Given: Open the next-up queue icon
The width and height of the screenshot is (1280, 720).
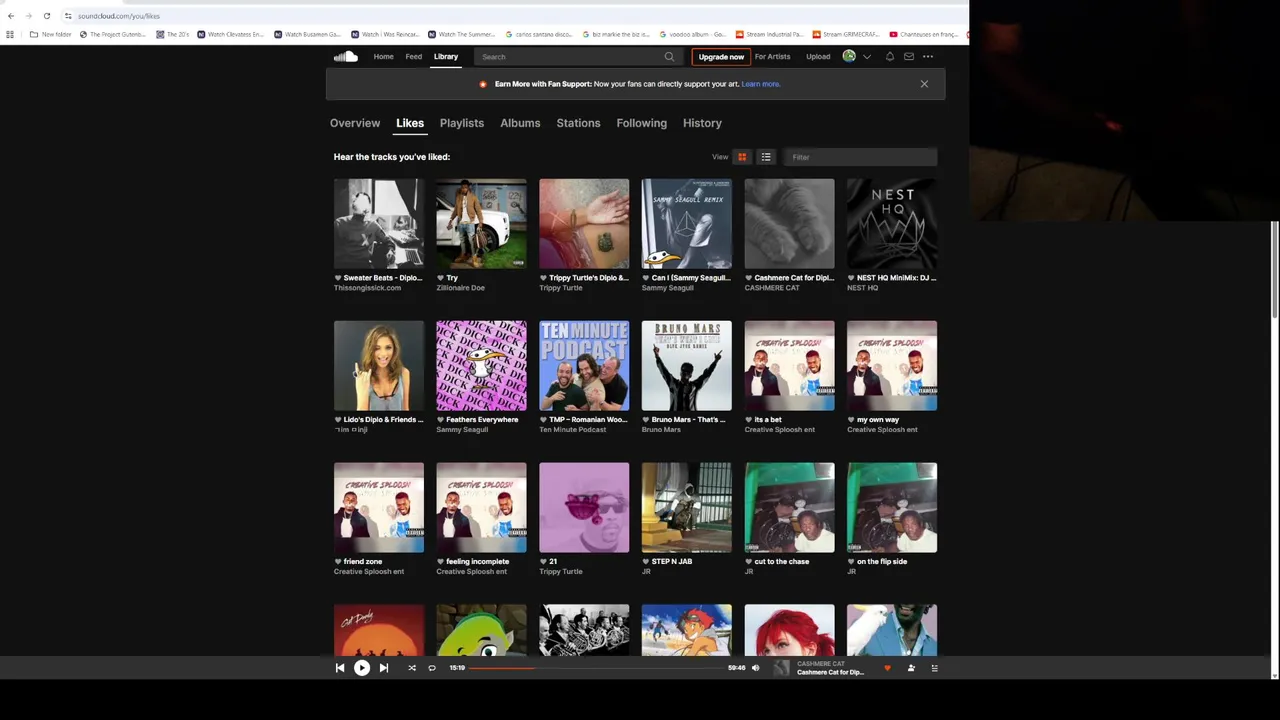Looking at the screenshot, I should [934, 668].
